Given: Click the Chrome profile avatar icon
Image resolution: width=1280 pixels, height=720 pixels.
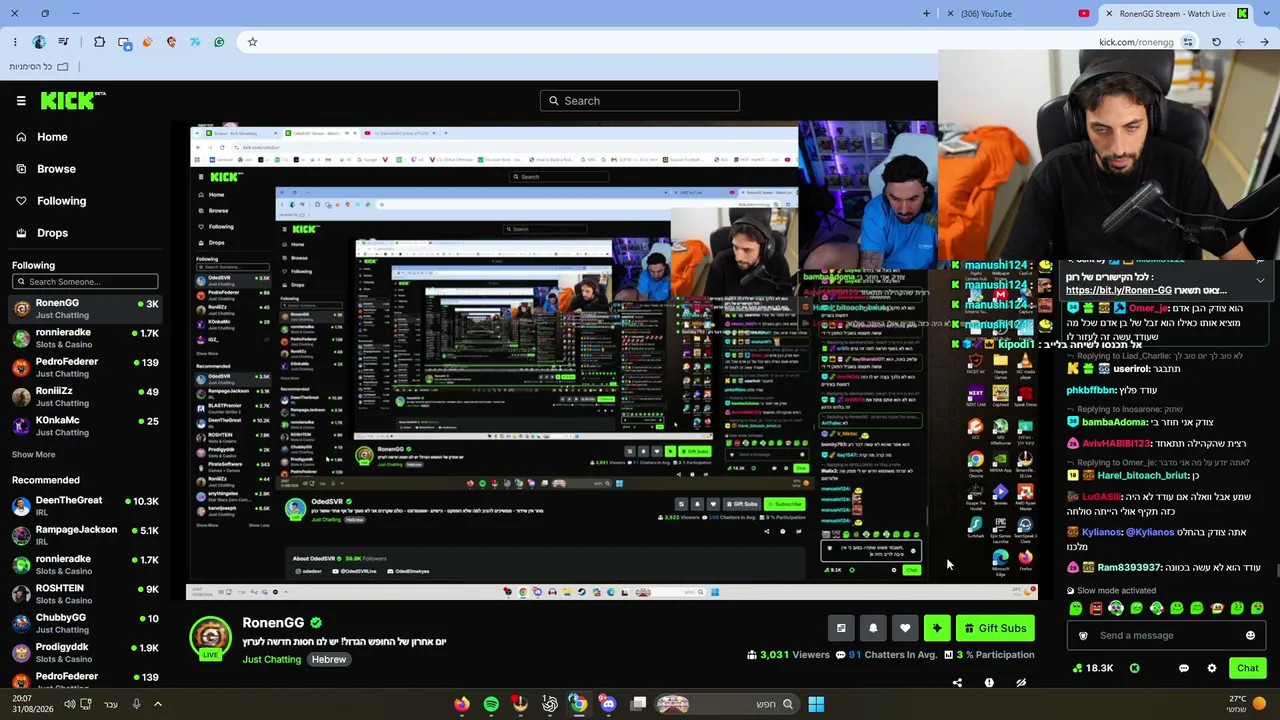Looking at the screenshot, I should [39, 42].
